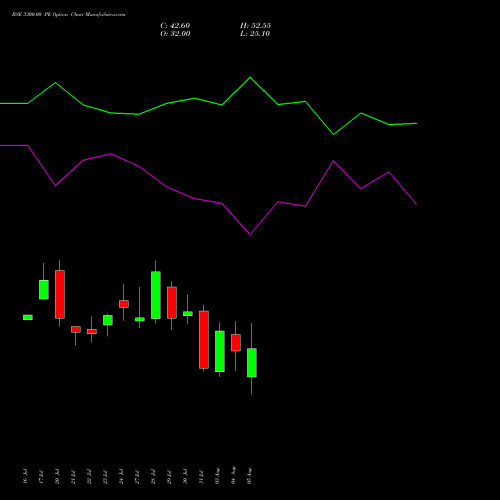Select the 21 Jul date label
Viewport: 500px width, 500px height.
coord(73,476)
